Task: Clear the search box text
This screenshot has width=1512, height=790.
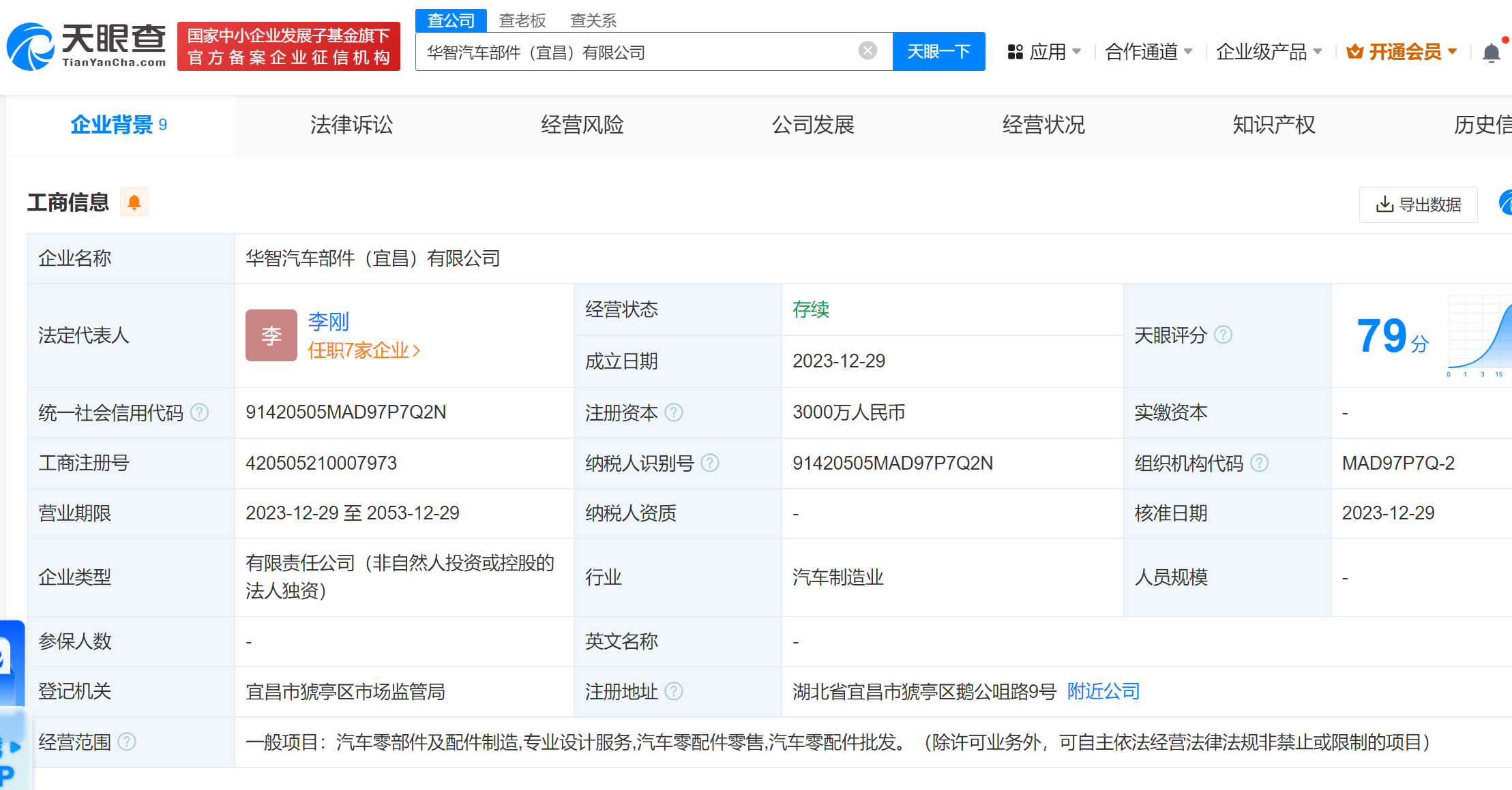Action: point(868,50)
